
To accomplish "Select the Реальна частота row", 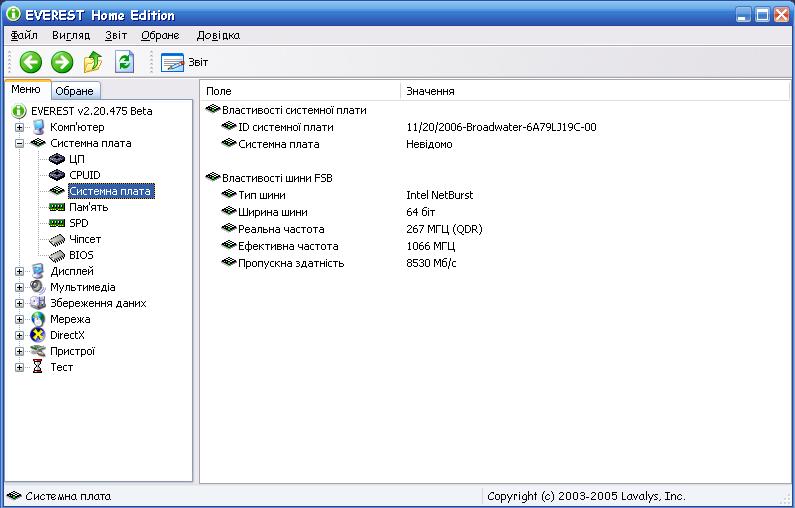I will tap(281, 229).
